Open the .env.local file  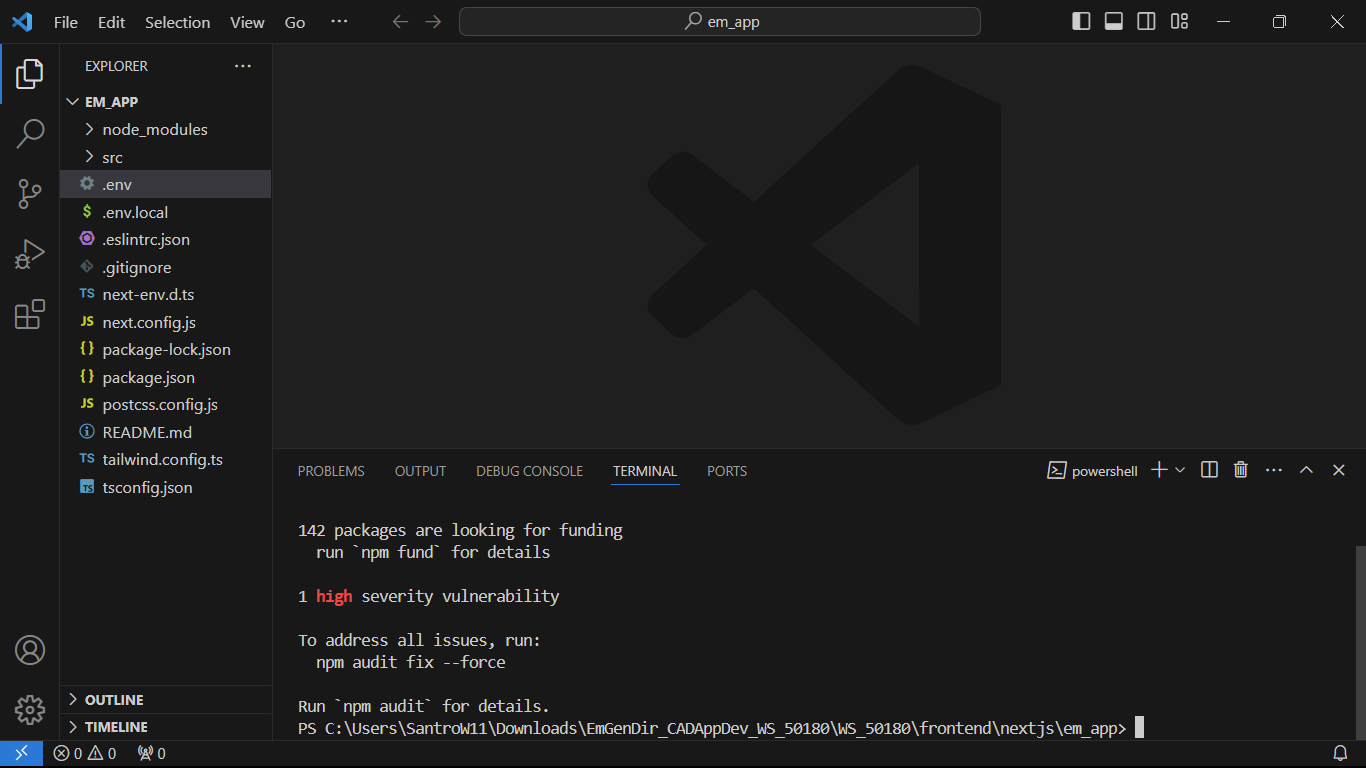click(x=165, y=212)
